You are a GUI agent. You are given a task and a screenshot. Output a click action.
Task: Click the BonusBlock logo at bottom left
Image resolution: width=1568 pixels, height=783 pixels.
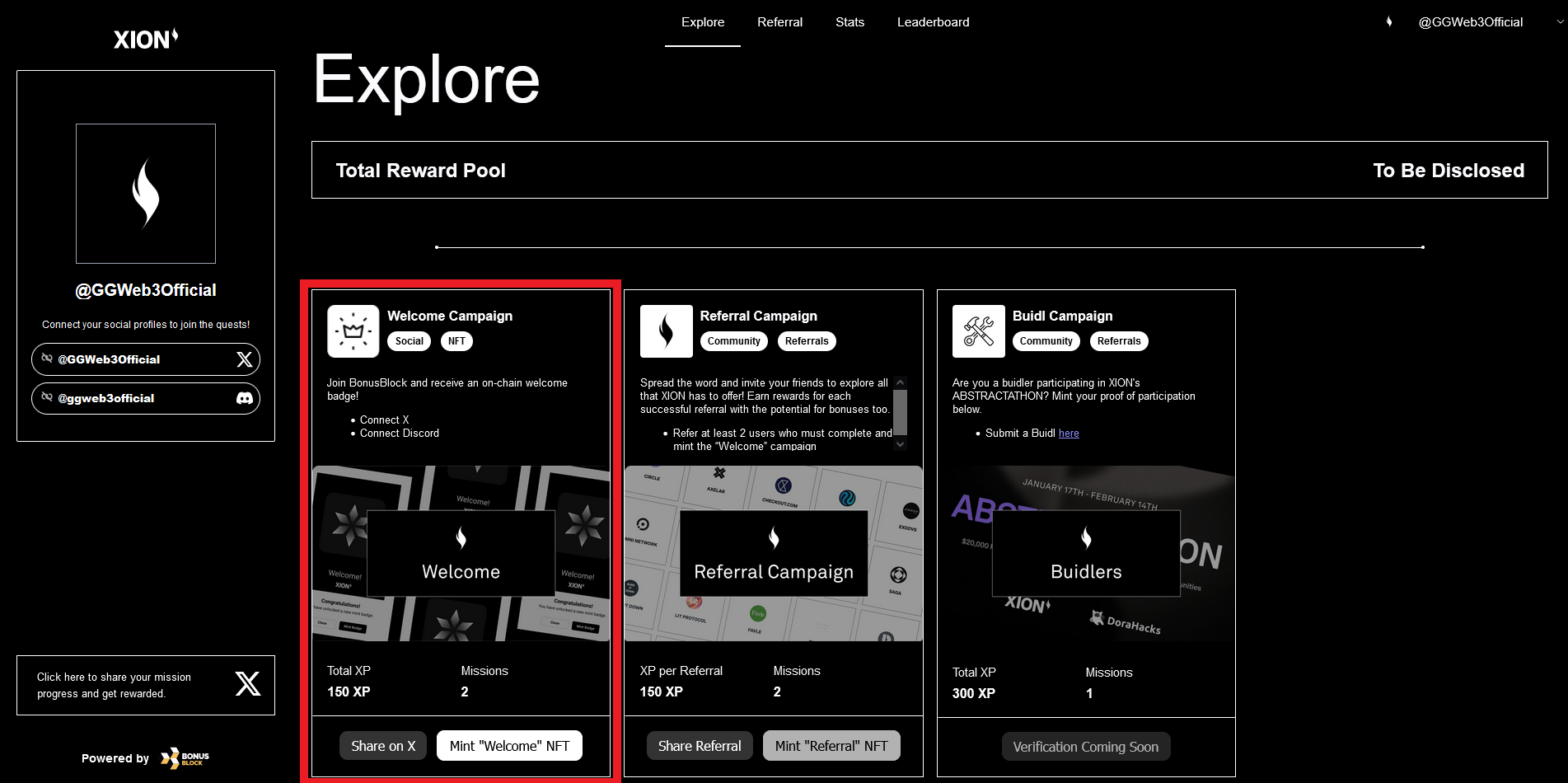185,757
